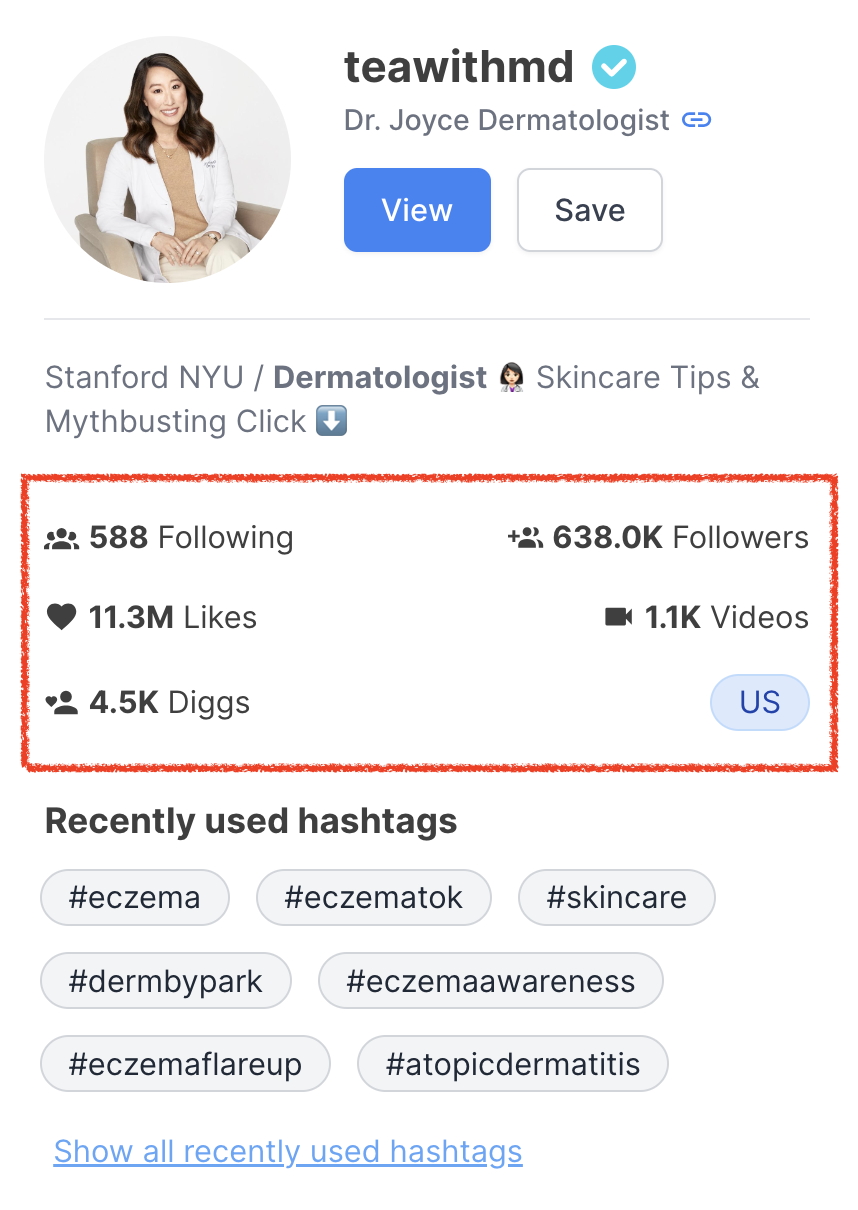Screen dimensions: 858x1210
Task: Click the teawithmd profile photo
Action: tap(168, 160)
